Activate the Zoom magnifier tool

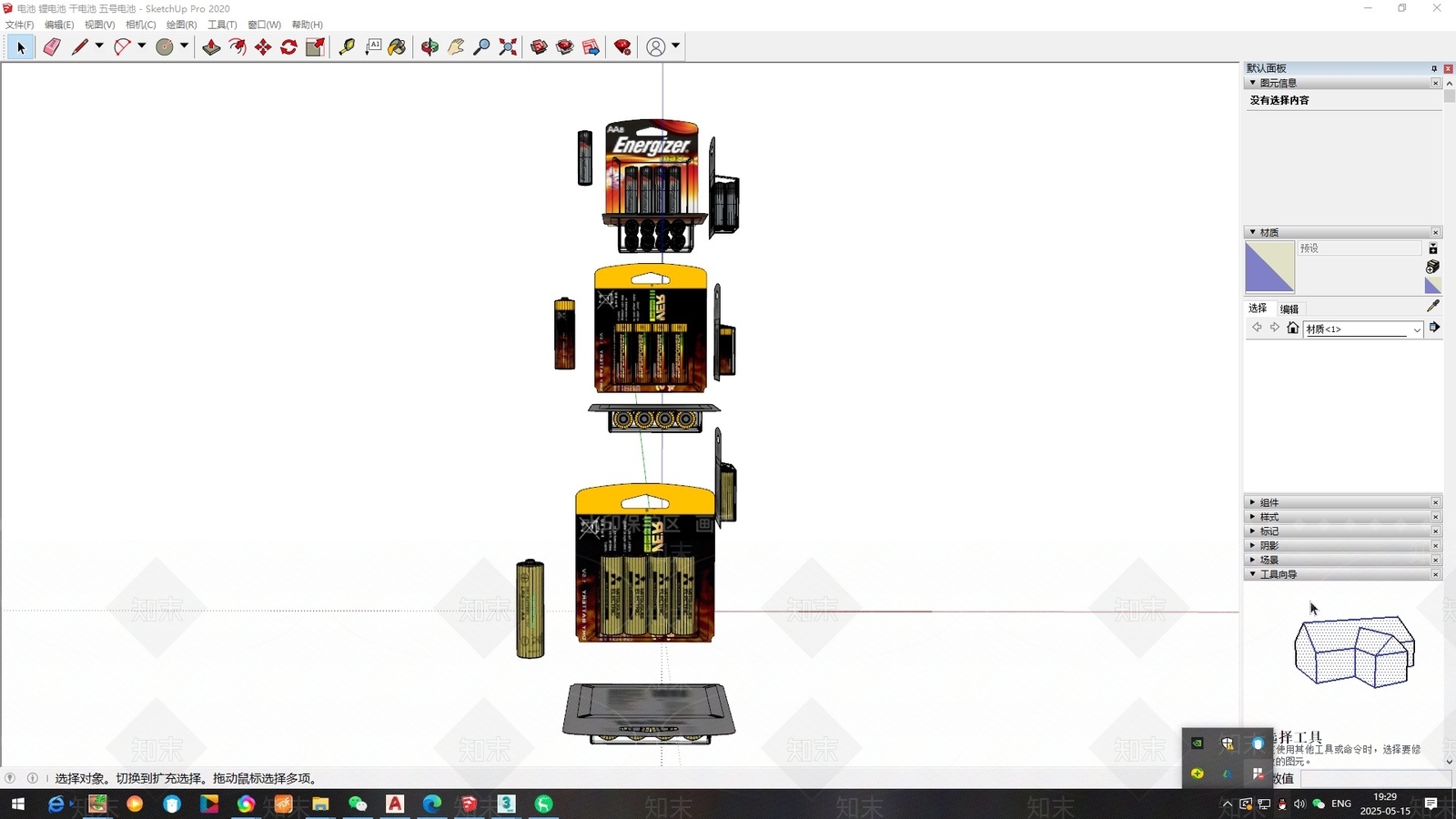tap(482, 47)
